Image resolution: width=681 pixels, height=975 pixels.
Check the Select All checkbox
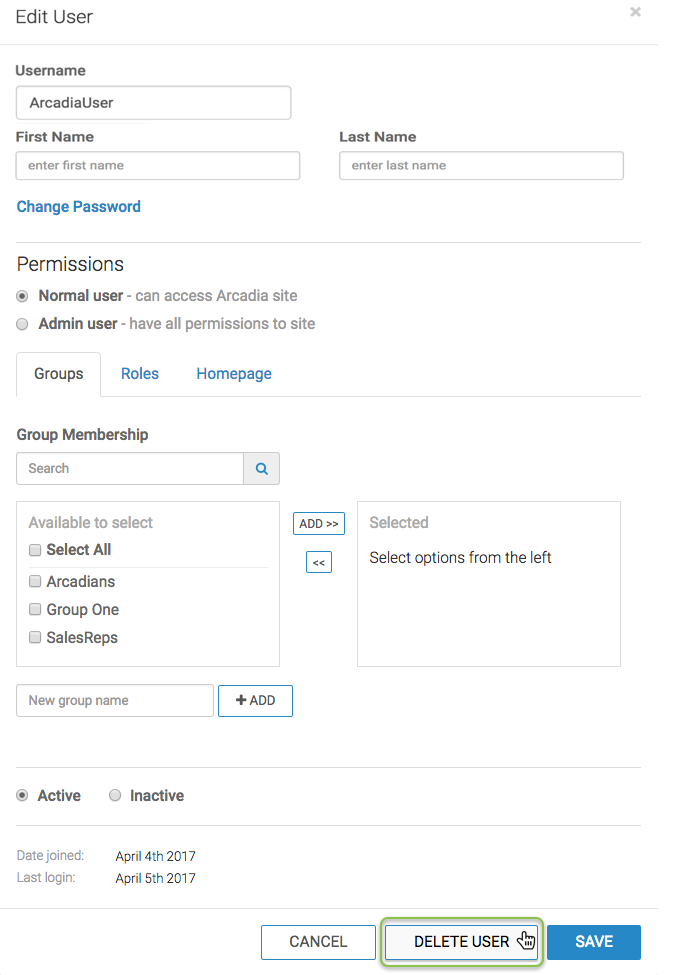(x=35, y=550)
